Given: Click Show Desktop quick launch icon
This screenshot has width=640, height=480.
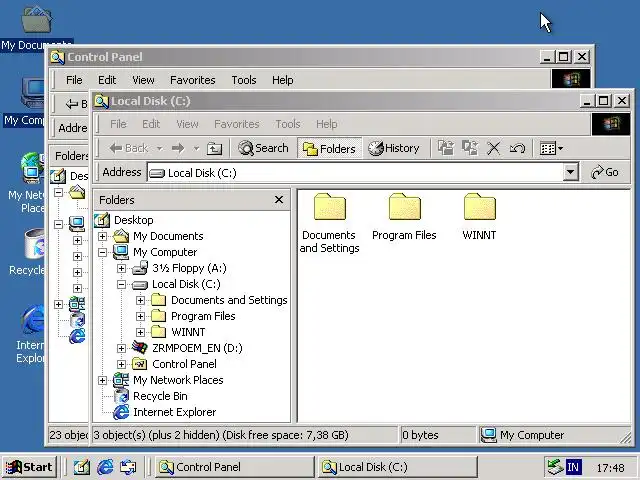Looking at the screenshot, I should pyautogui.click(x=82, y=467).
